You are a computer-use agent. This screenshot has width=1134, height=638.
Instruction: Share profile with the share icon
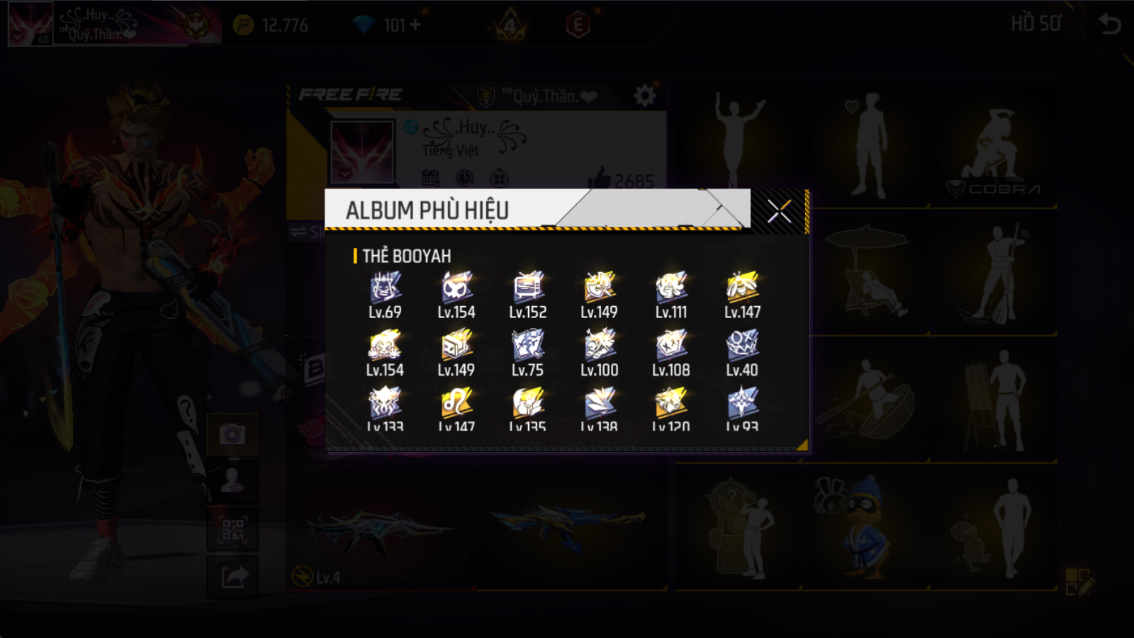(232, 577)
